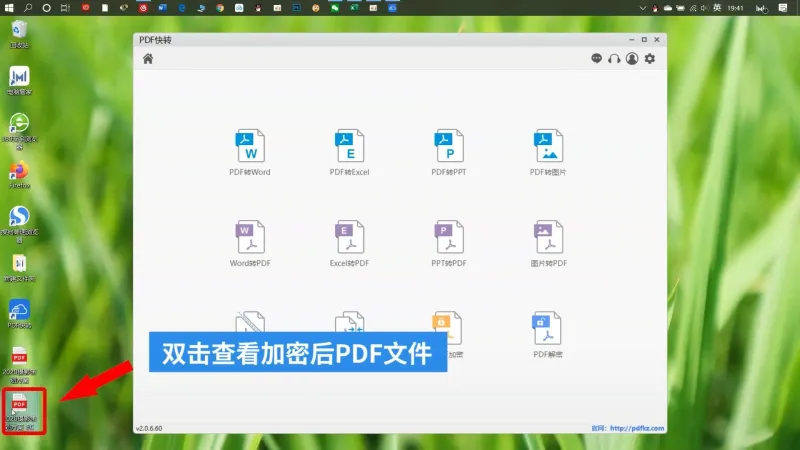800x450 pixels.
Task: Switch to WeChat in the taskbar
Action: pyautogui.click(x=335, y=8)
